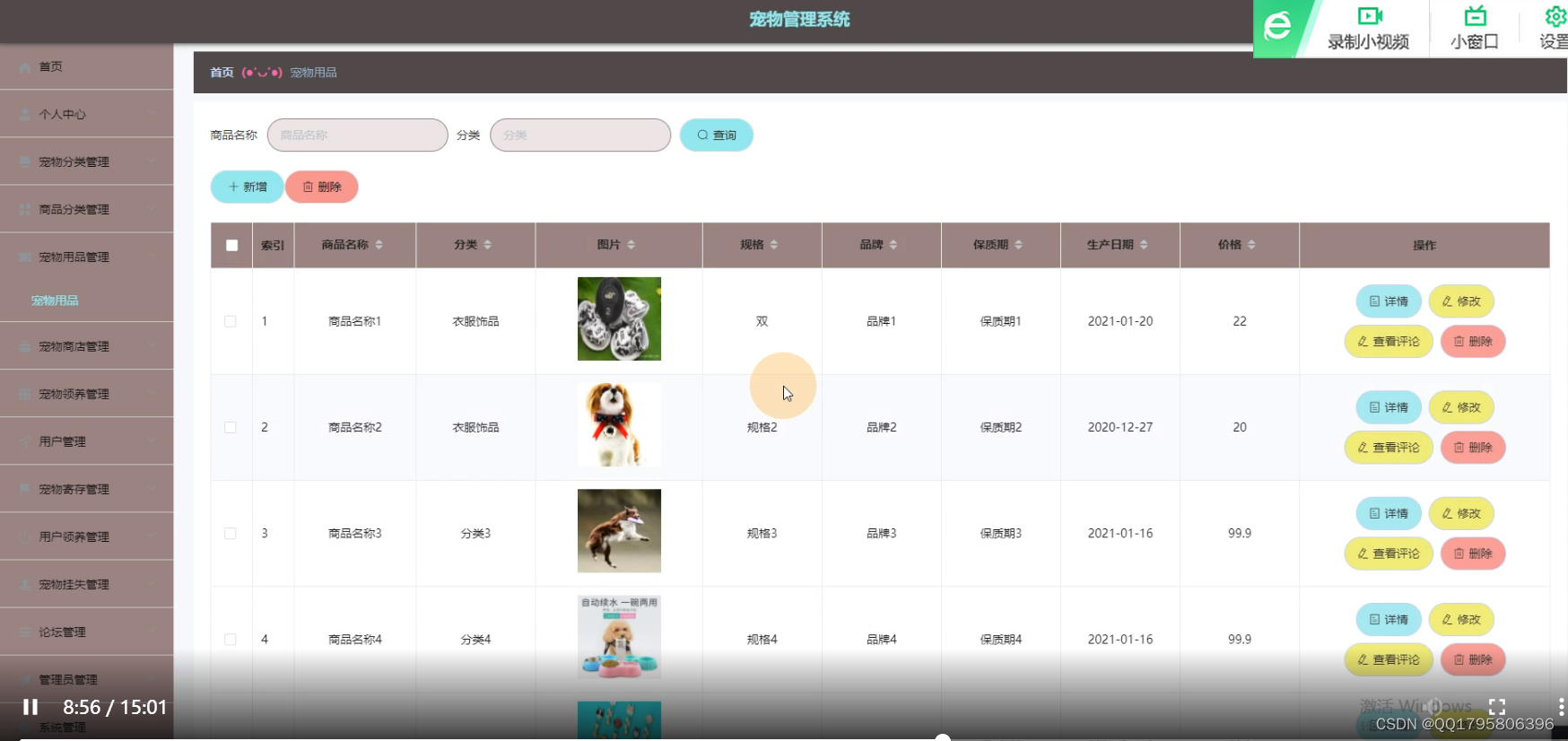This screenshot has width=1568, height=741.
Task: Click the 用户管理 sidebar icon
Action: tap(25, 442)
